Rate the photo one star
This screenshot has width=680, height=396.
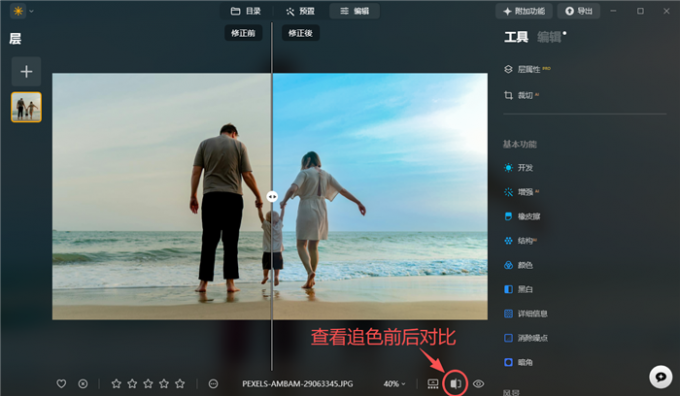[116, 383]
